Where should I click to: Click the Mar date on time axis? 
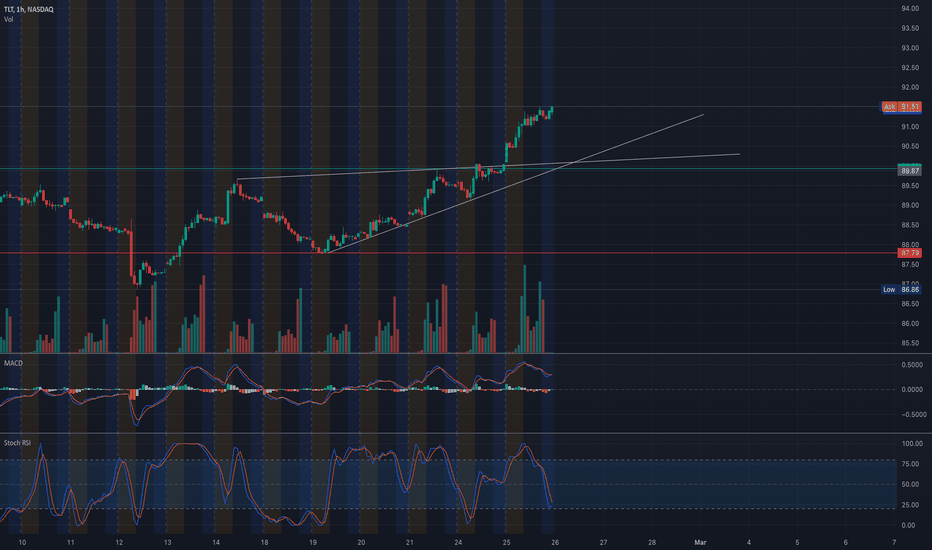700,542
